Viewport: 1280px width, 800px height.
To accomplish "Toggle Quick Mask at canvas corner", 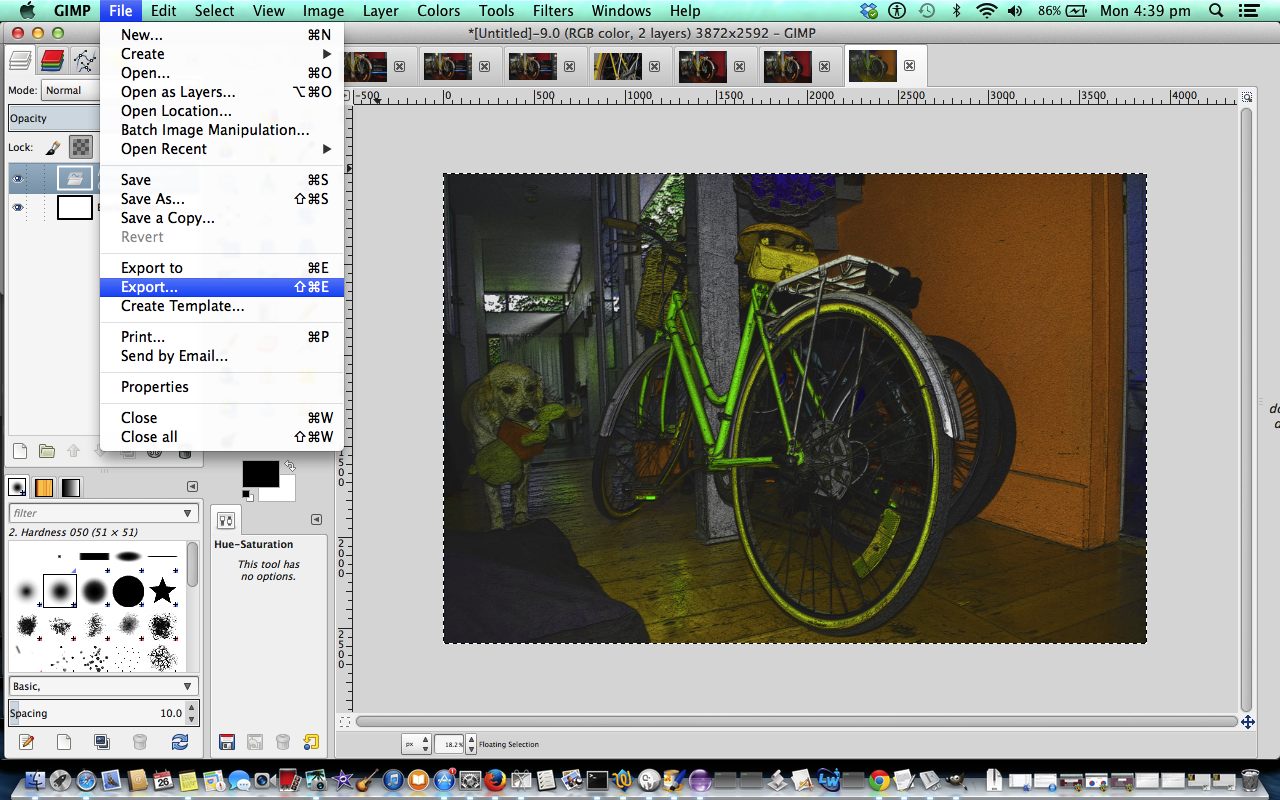I will click(345, 721).
